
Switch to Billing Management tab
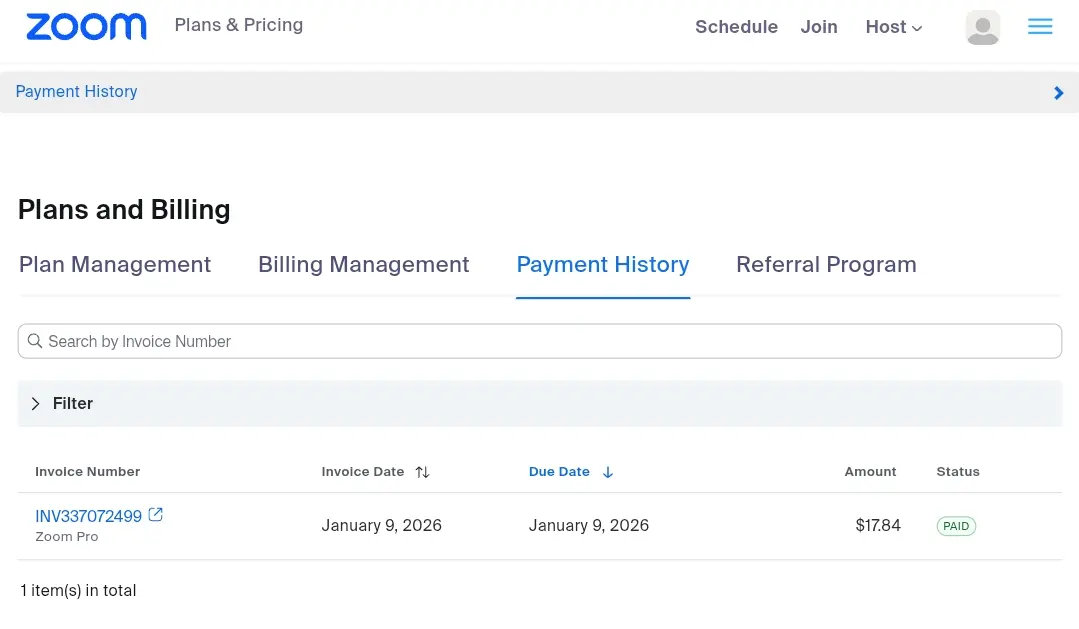pos(363,264)
